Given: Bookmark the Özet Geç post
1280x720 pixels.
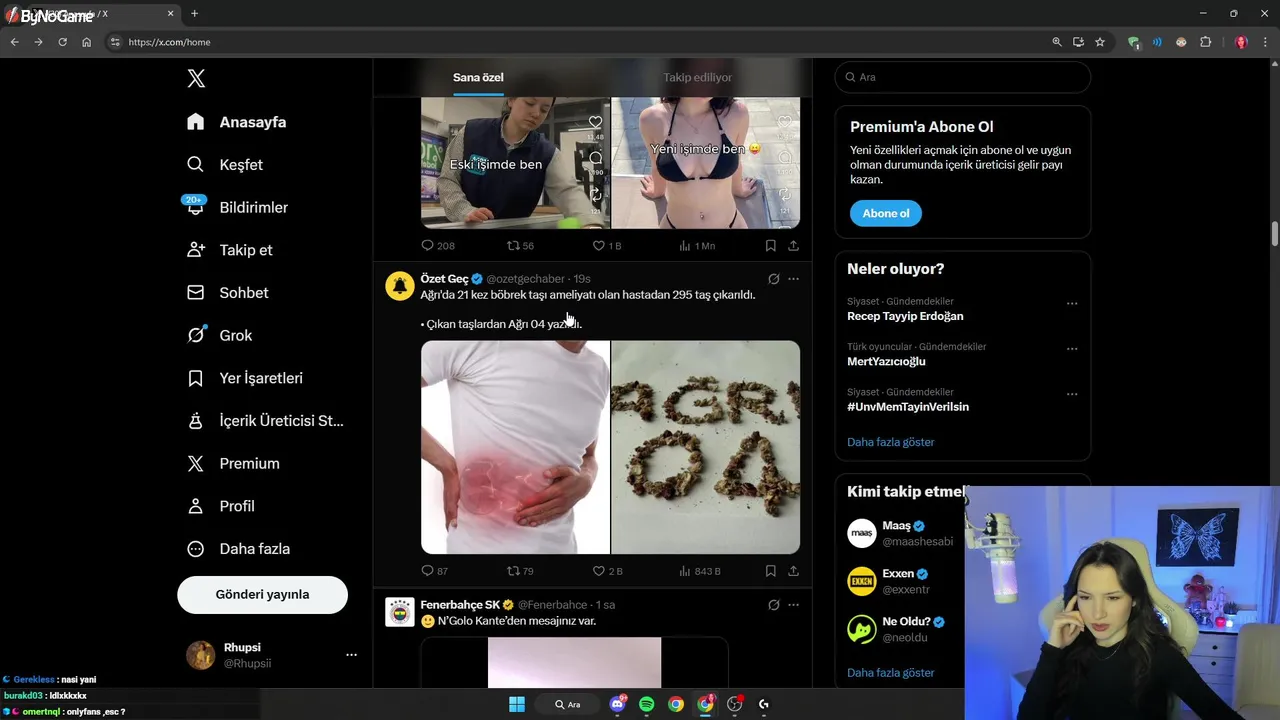Looking at the screenshot, I should (x=770, y=571).
